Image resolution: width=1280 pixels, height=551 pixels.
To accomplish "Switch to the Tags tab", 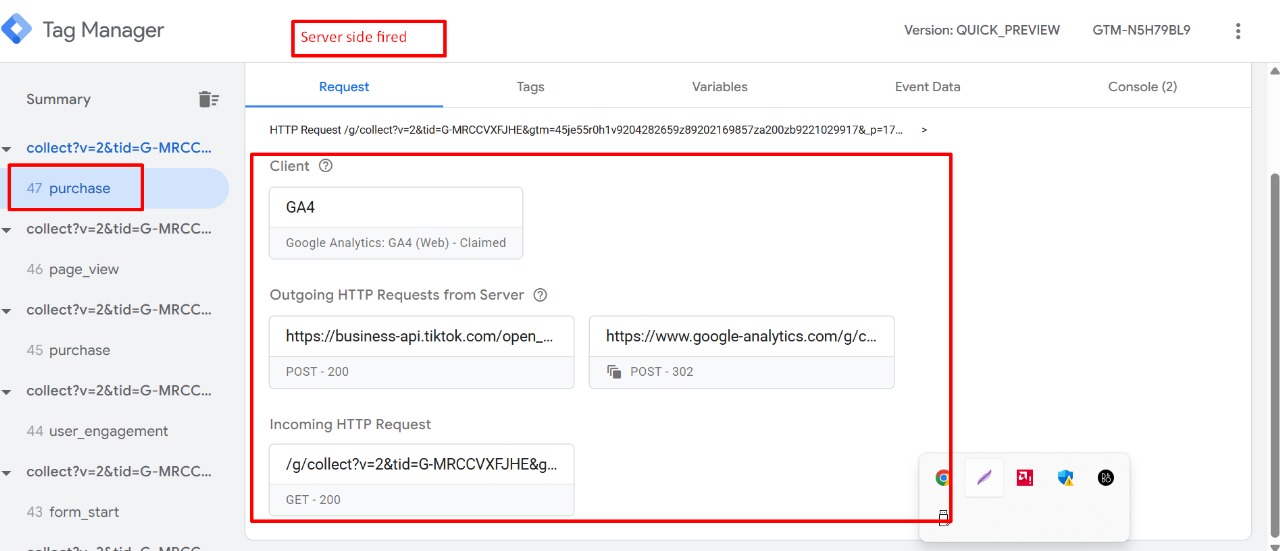I will (530, 87).
